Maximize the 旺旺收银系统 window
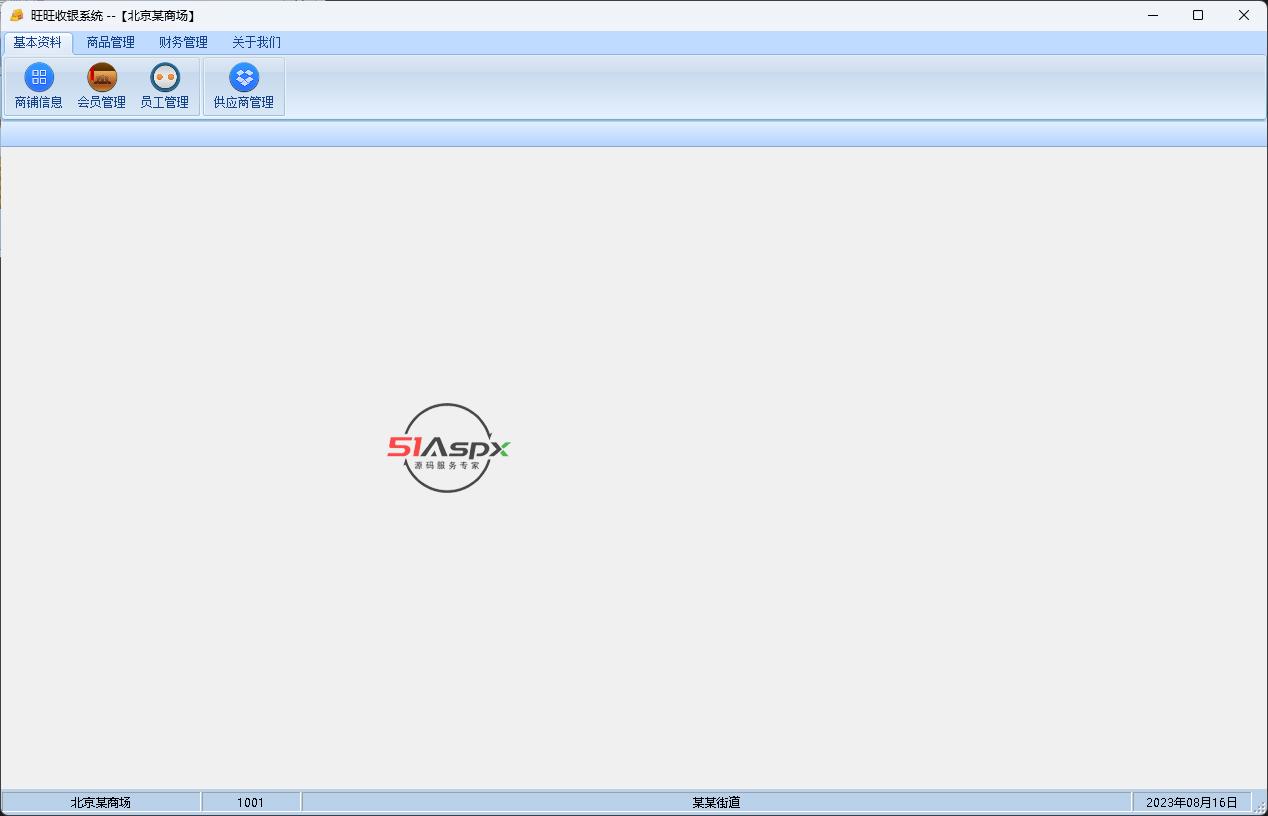Viewport: 1268px width, 816px height. (1198, 15)
